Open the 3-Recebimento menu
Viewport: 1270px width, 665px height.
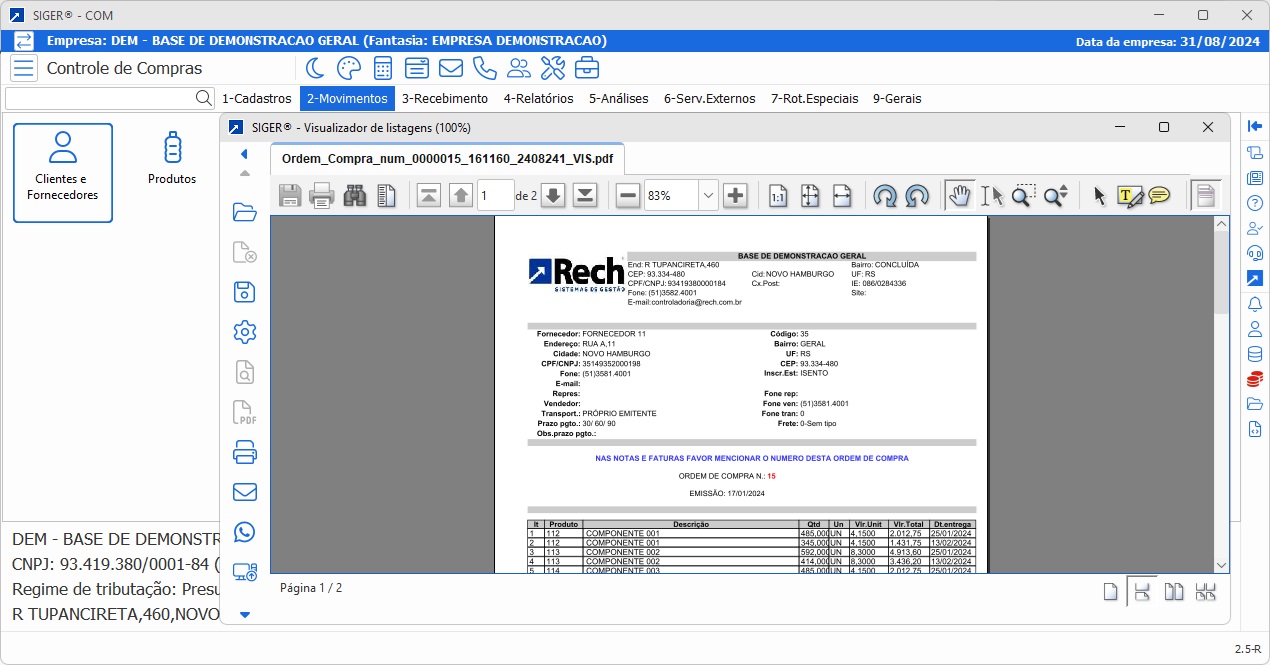tap(444, 99)
